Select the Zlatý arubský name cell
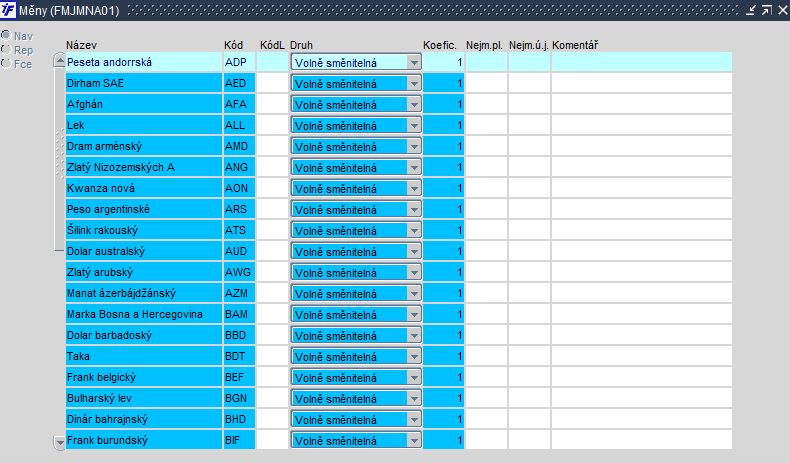Screen dimensions: 790x463 (144, 272)
